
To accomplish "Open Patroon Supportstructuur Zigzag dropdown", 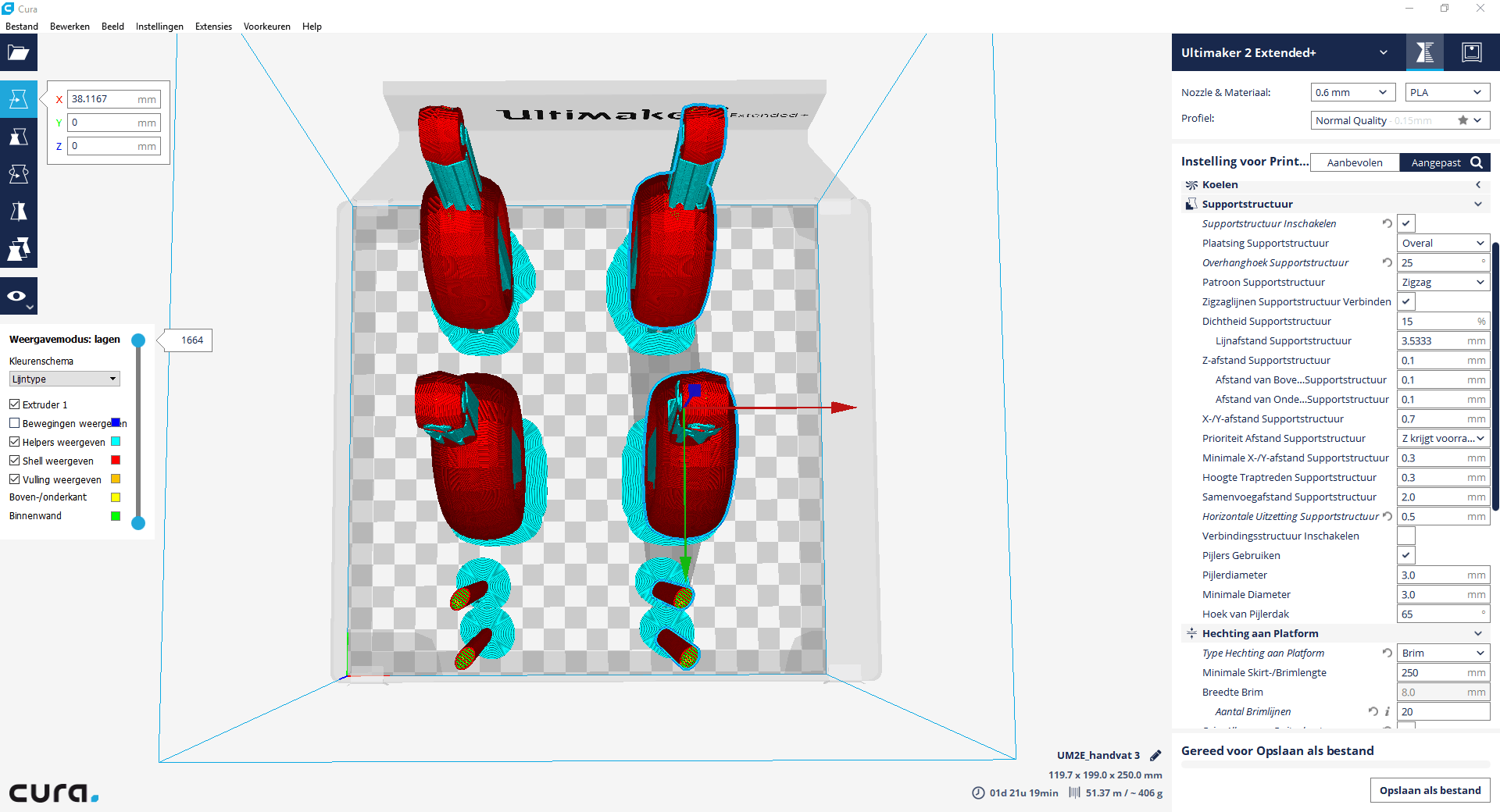I will tap(1443, 282).
